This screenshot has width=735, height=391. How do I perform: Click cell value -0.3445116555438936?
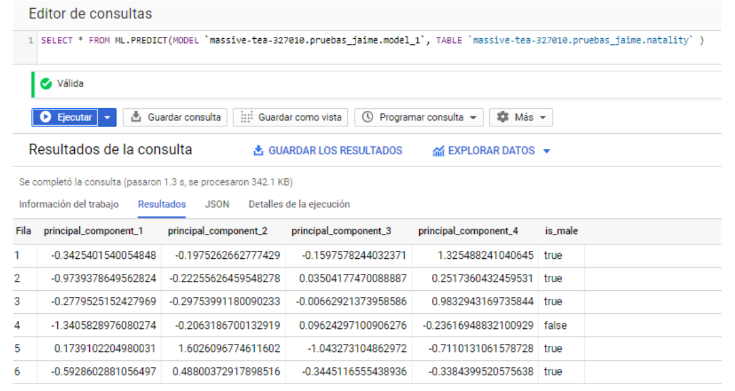pos(354,371)
